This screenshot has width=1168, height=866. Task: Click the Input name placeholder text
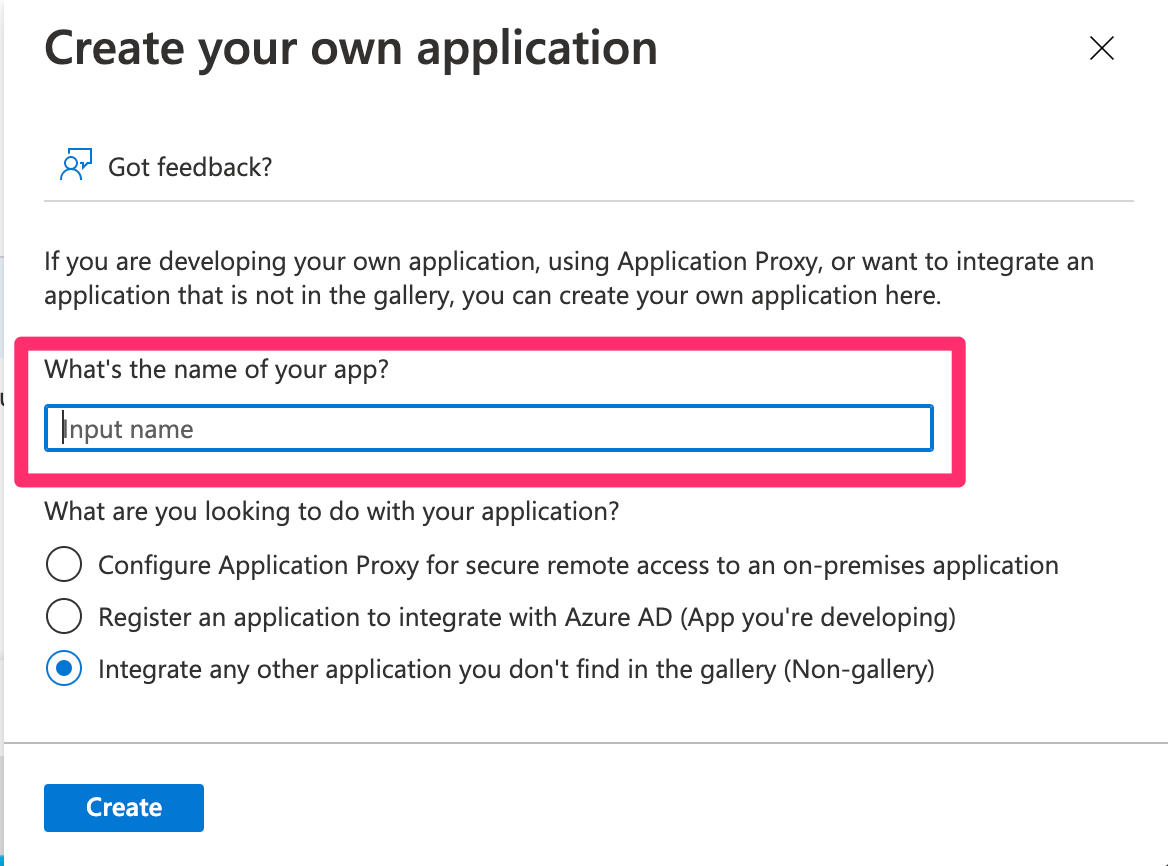(128, 429)
